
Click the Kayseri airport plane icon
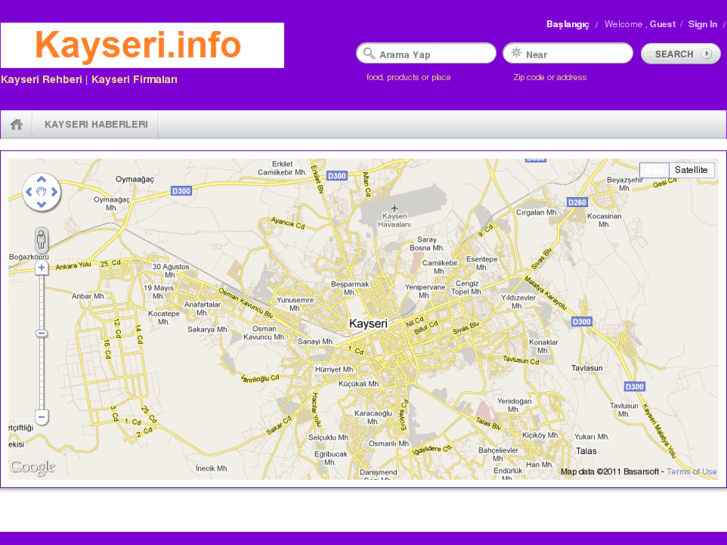[394, 207]
